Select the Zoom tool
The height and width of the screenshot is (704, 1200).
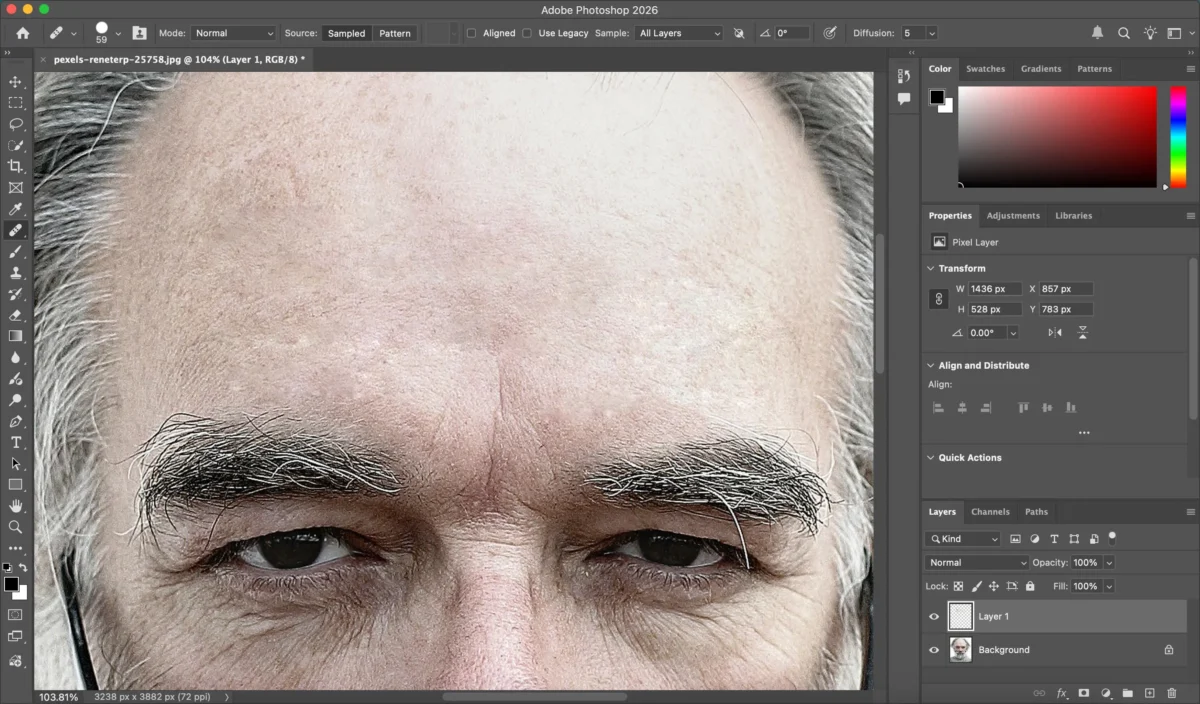15,525
